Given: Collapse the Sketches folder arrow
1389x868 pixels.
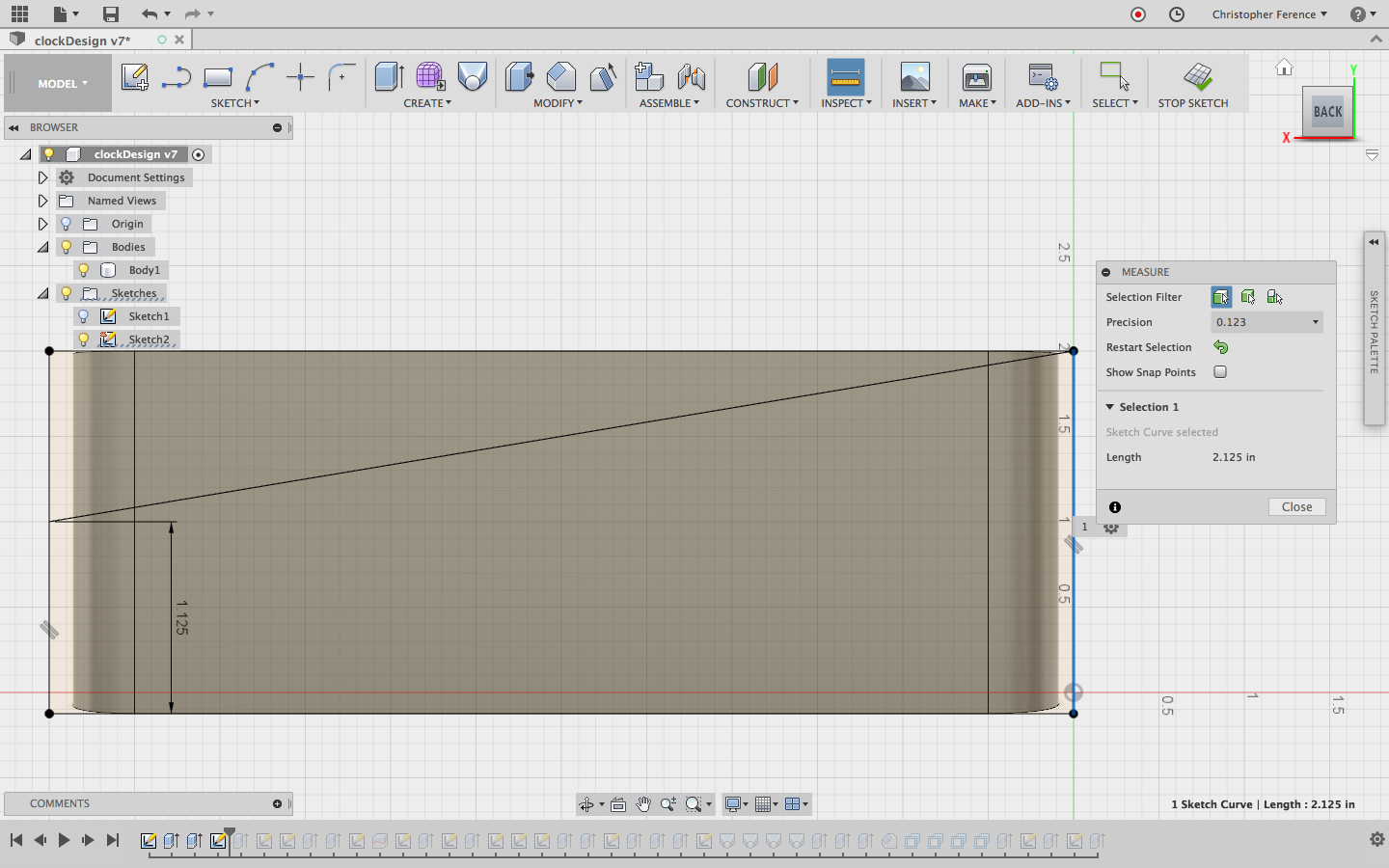Looking at the screenshot, I should point(42,293).
